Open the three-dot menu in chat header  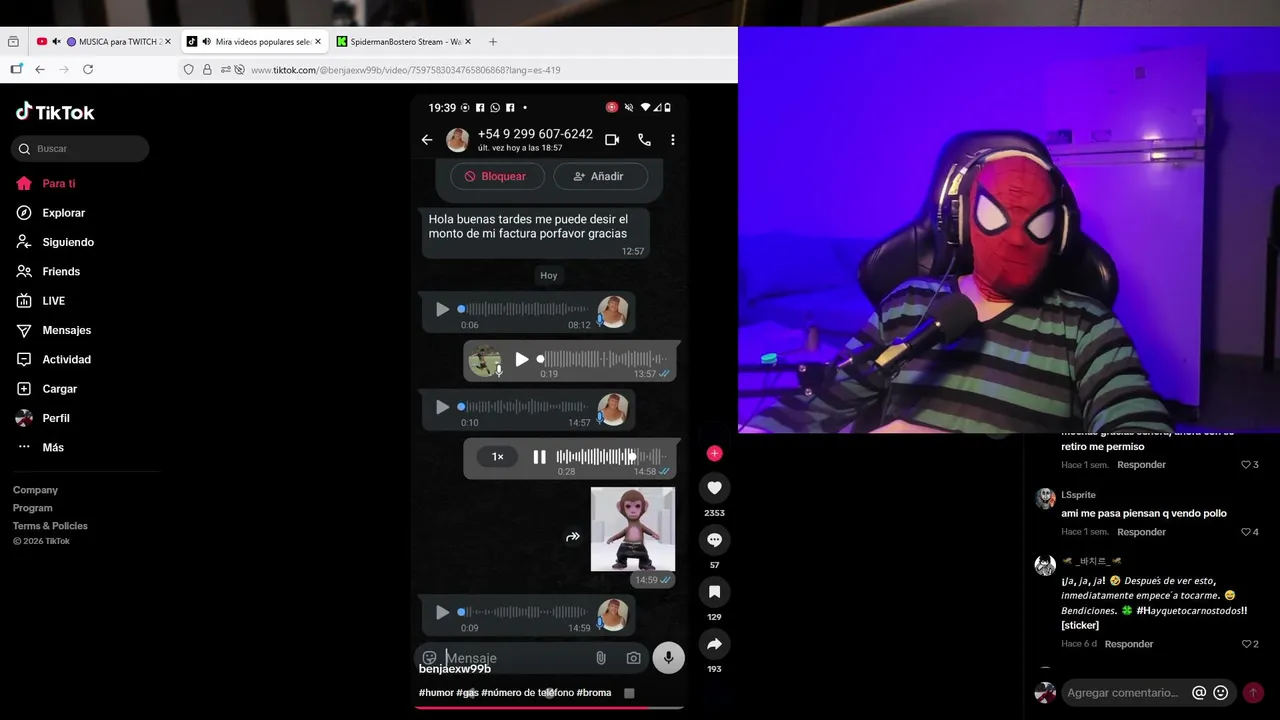coord(673,140)
